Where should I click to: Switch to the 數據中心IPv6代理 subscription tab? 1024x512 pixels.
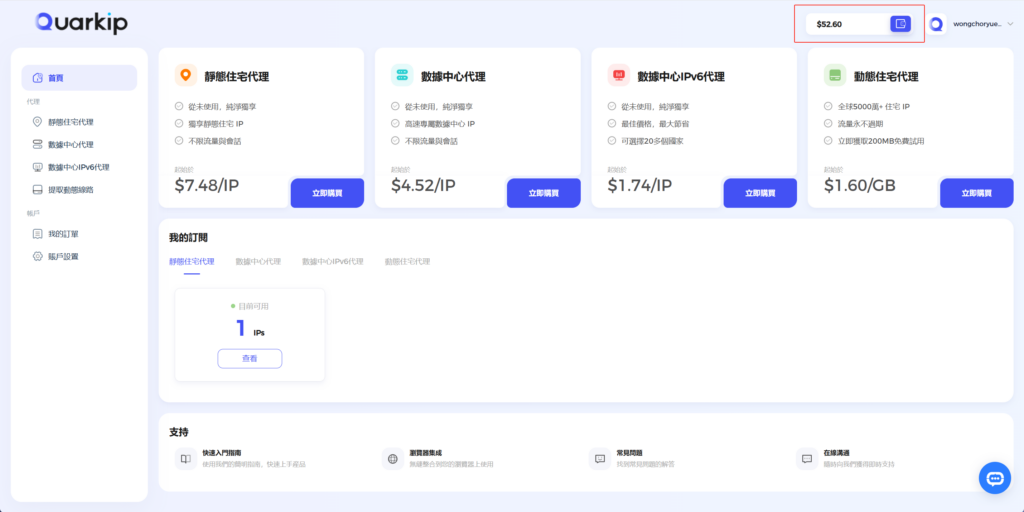click(332, 261)
